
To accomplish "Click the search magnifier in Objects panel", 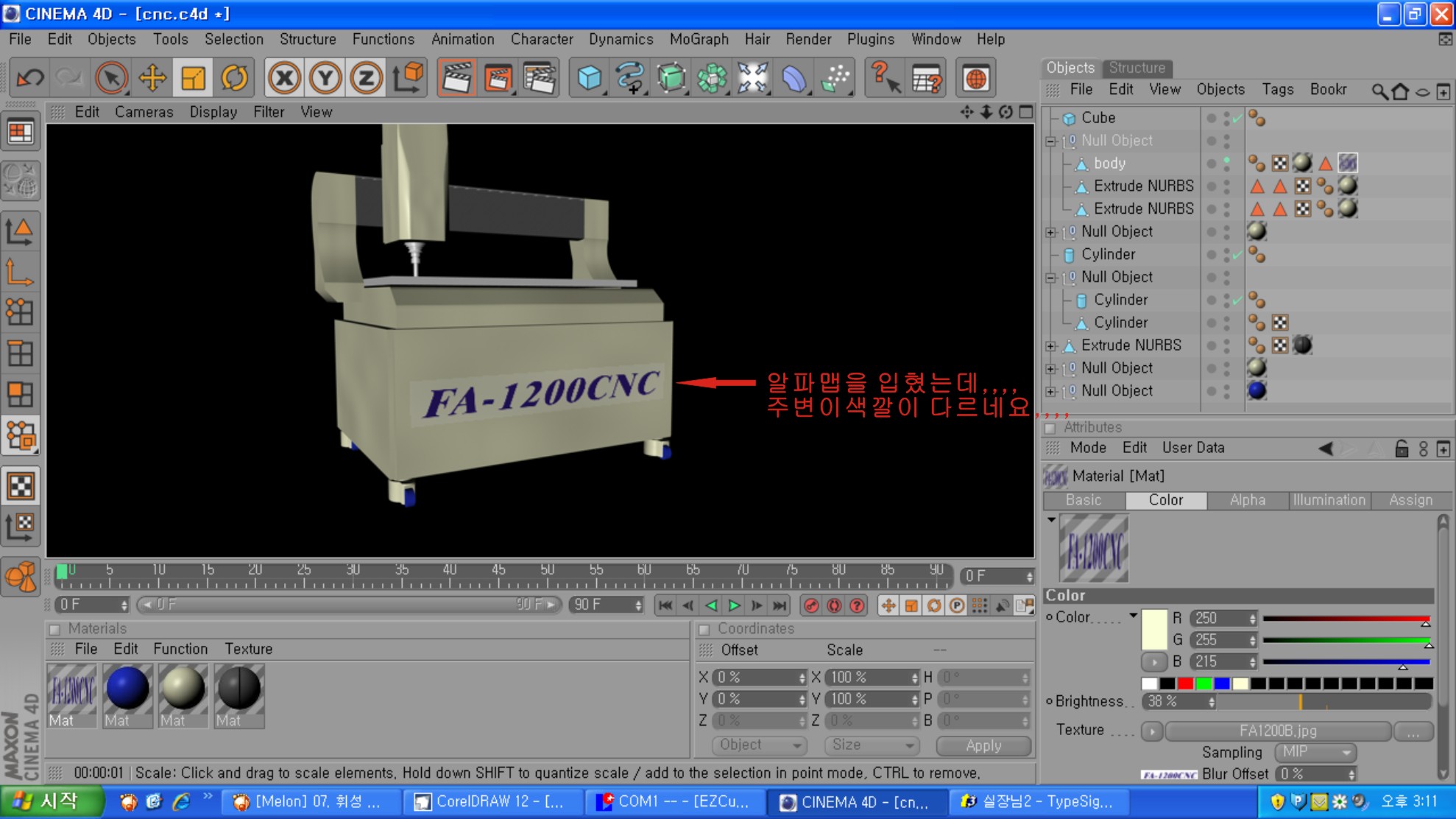I will point(1379,91).
